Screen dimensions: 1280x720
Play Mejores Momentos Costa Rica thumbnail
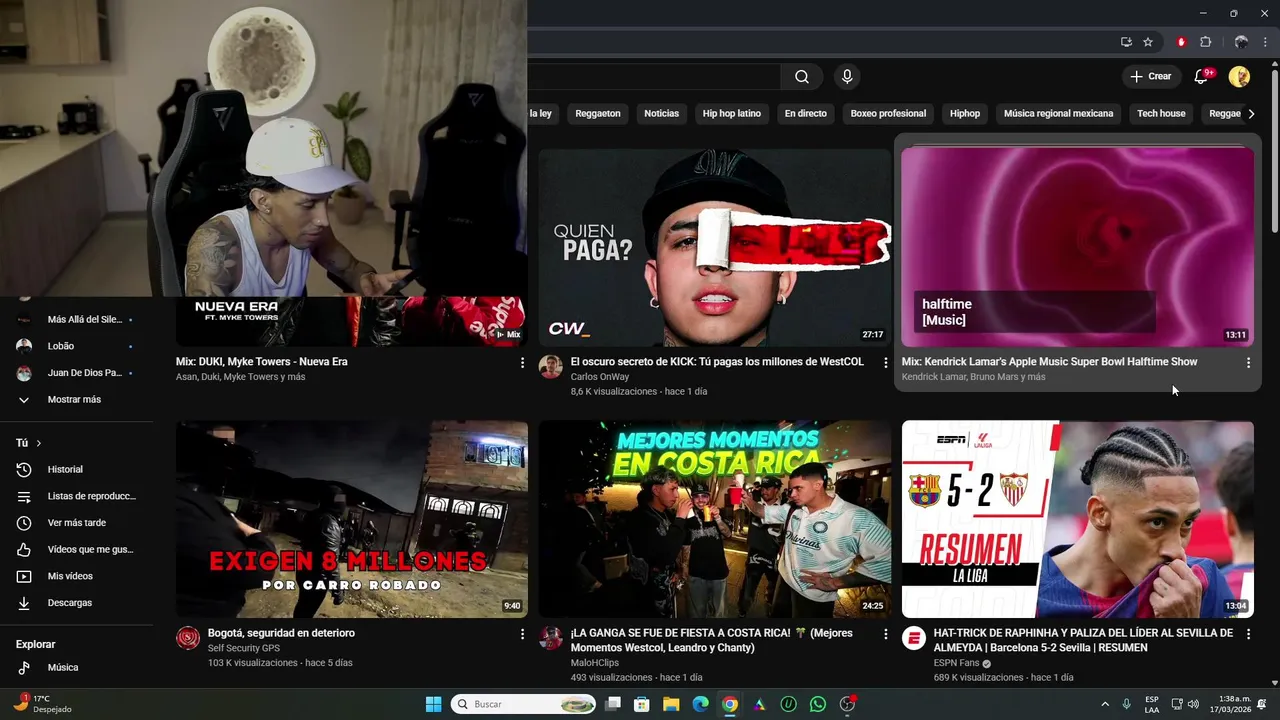[714, 519]
